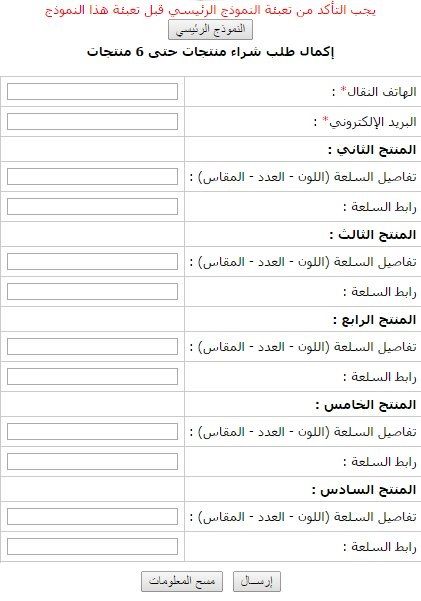Select المنتج الثالث item details field

tap(92, 262)
